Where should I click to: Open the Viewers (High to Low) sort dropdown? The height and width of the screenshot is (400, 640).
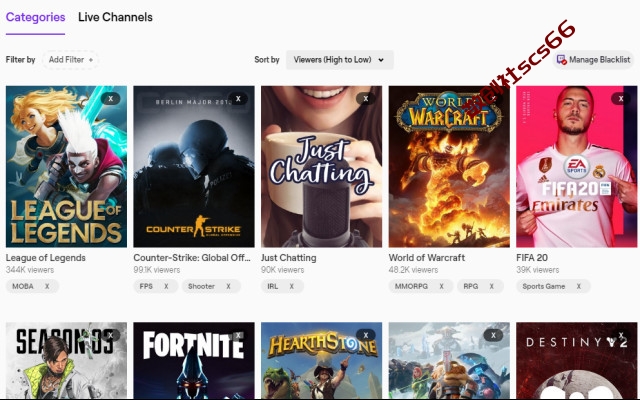click(x=339, y=60)
